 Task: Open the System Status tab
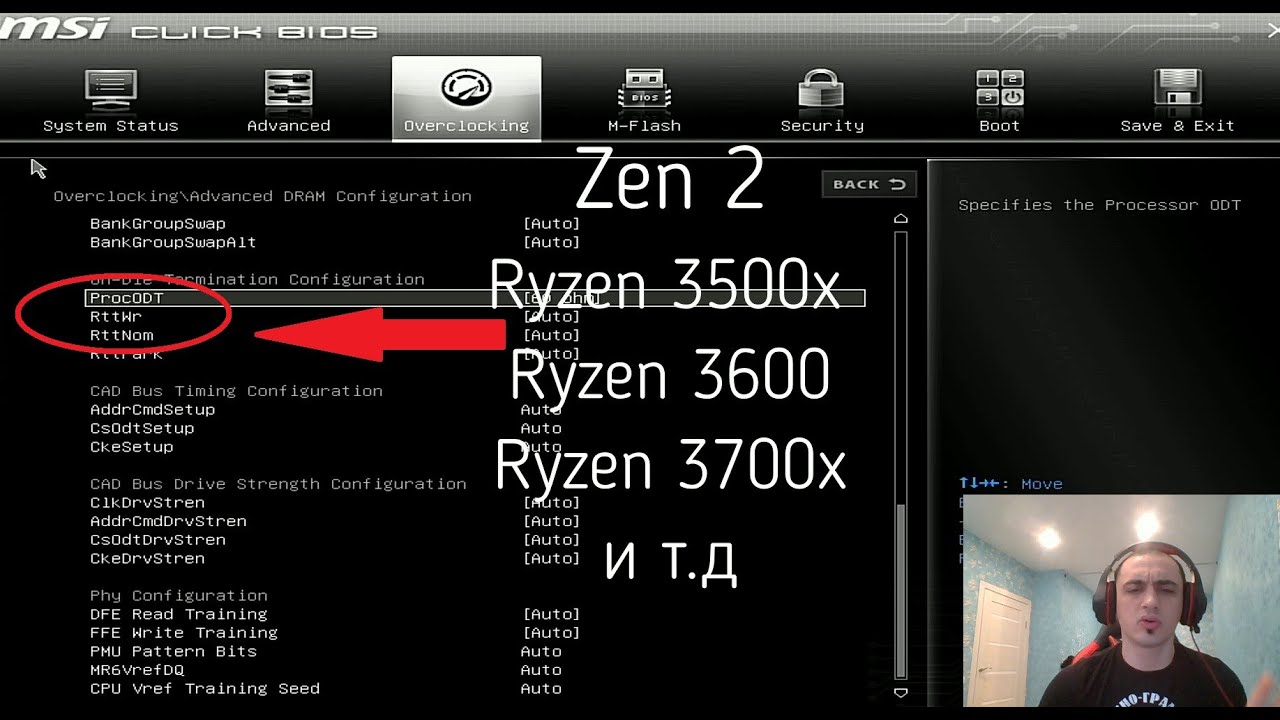point(110,100)
